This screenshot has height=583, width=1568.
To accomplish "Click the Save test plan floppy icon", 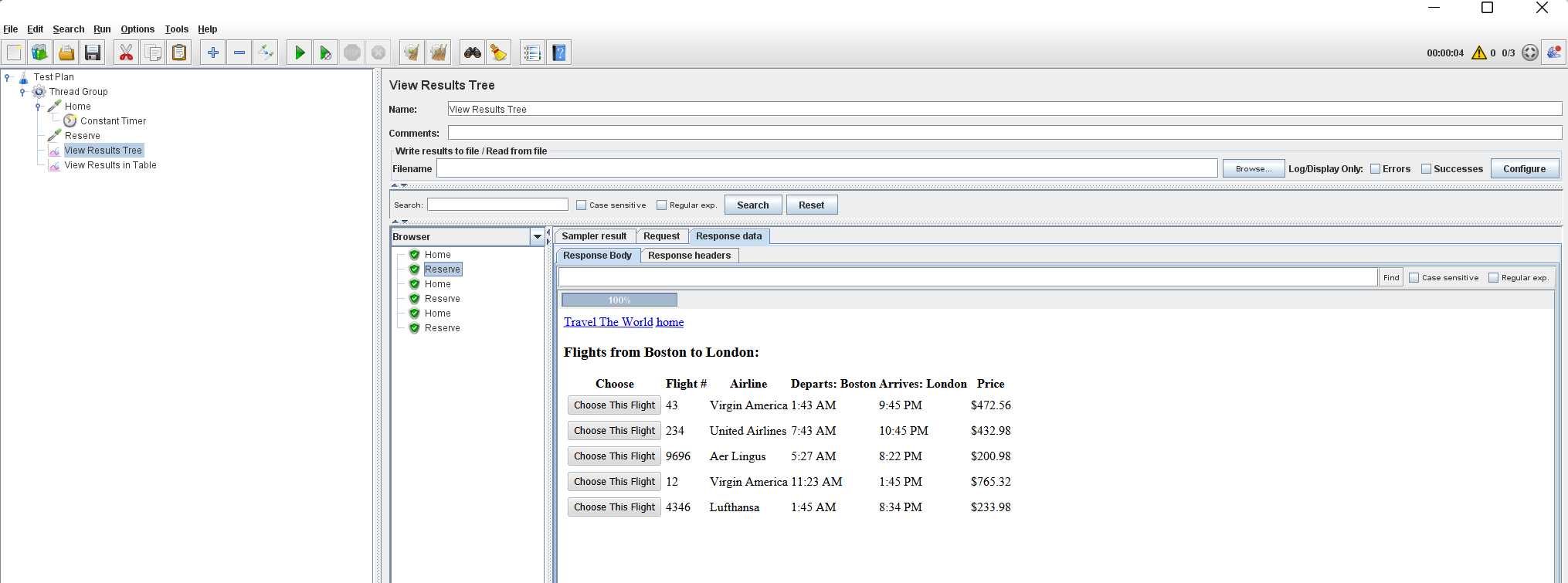I will [93, 53].
